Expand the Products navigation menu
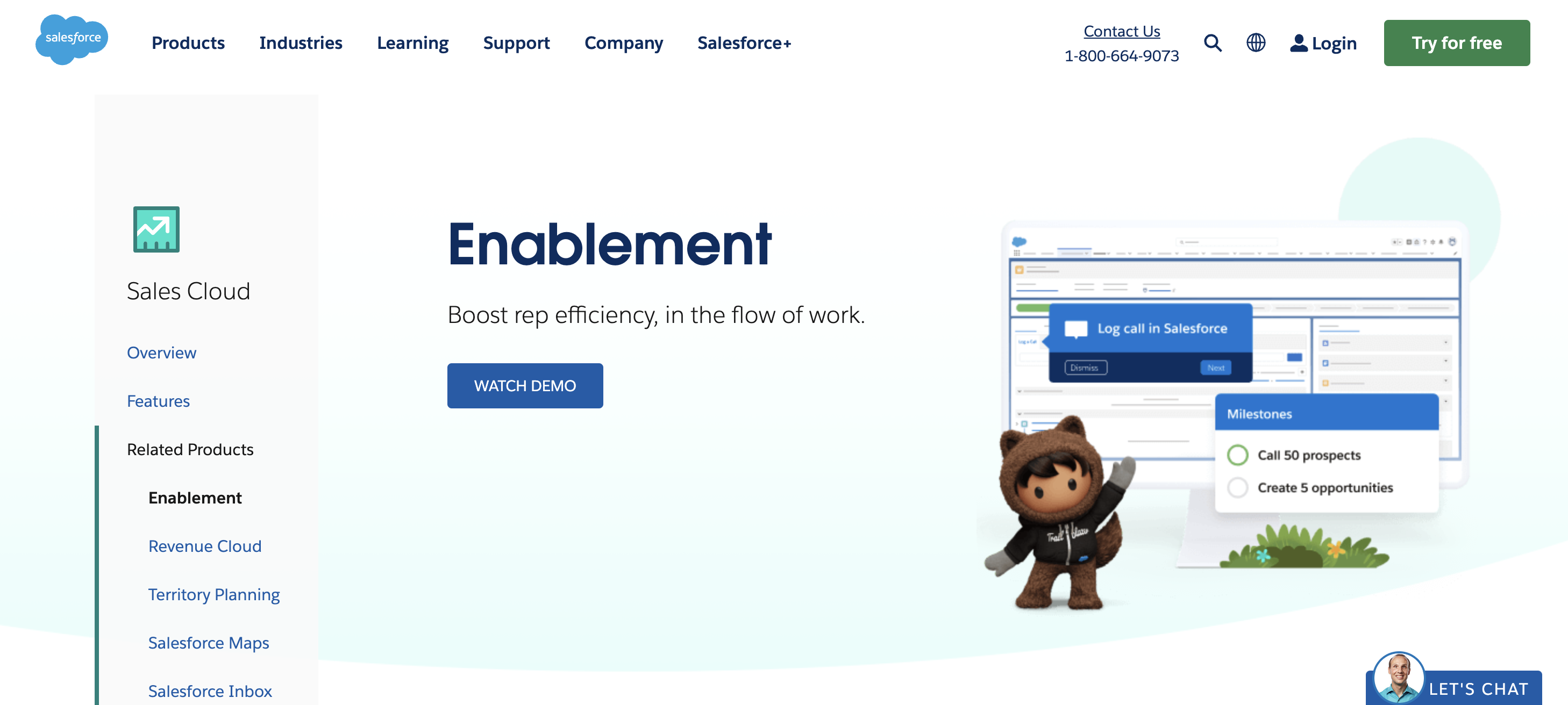 click(188, 42)
